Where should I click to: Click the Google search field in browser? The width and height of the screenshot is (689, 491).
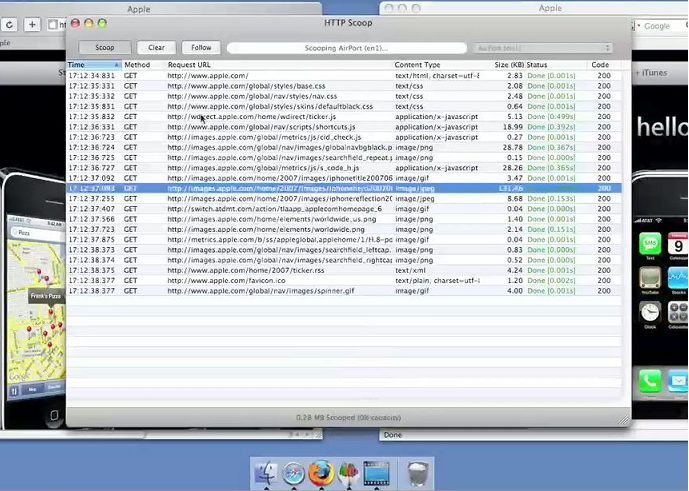coord(660,25)
